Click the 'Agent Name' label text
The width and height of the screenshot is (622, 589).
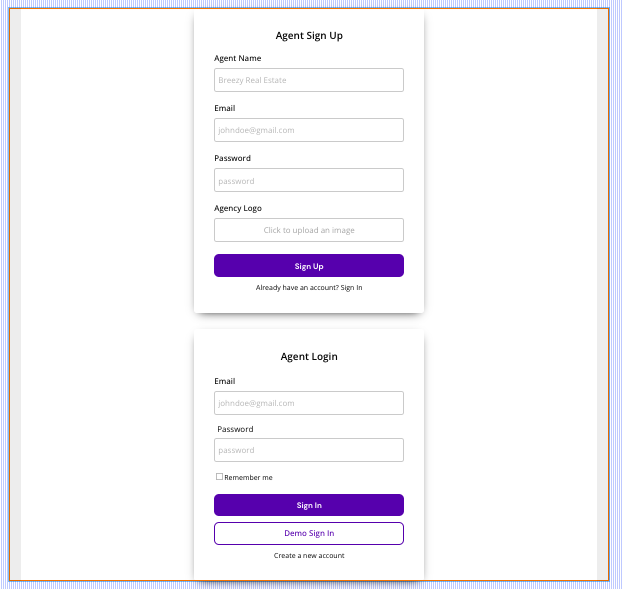(x=237, y=58)
